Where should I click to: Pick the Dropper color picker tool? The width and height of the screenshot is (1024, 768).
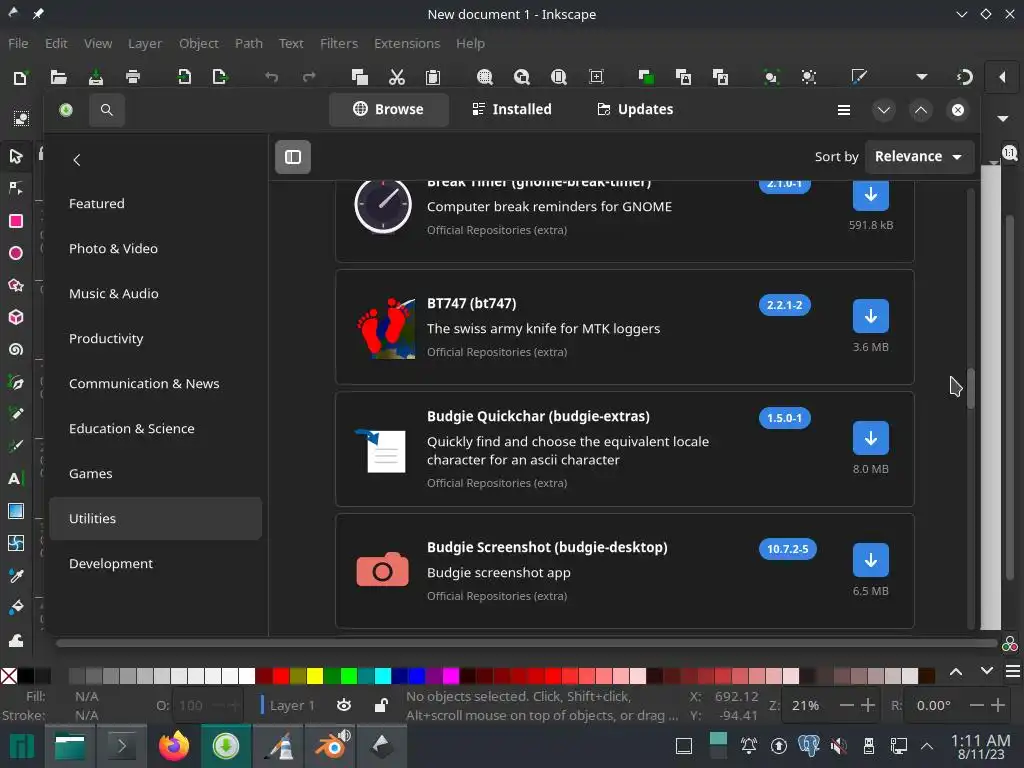[16, 575]
